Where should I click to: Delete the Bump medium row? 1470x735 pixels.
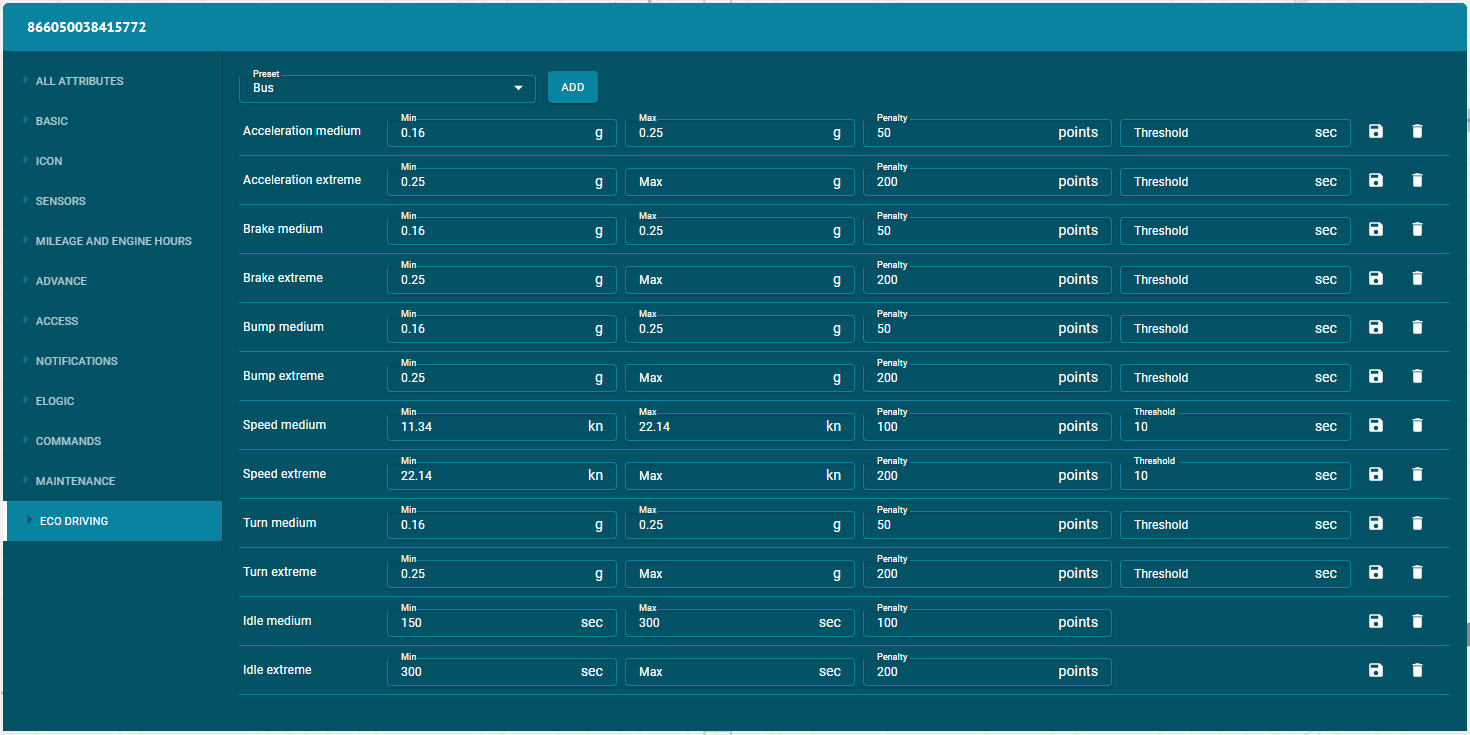[x=1417, y=327]
